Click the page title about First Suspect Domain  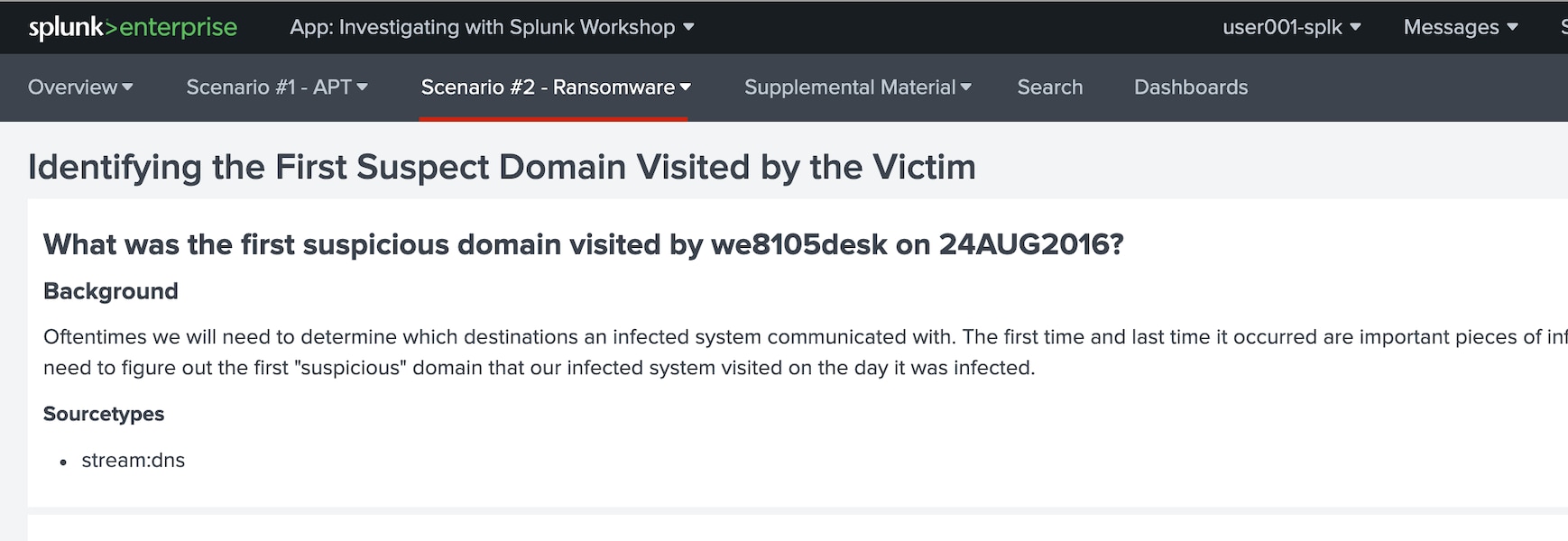click(502, 167)
